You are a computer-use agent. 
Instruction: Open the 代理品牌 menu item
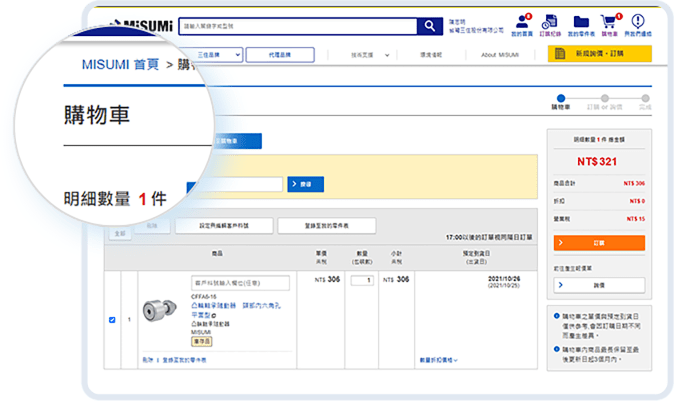click(280, 55)
